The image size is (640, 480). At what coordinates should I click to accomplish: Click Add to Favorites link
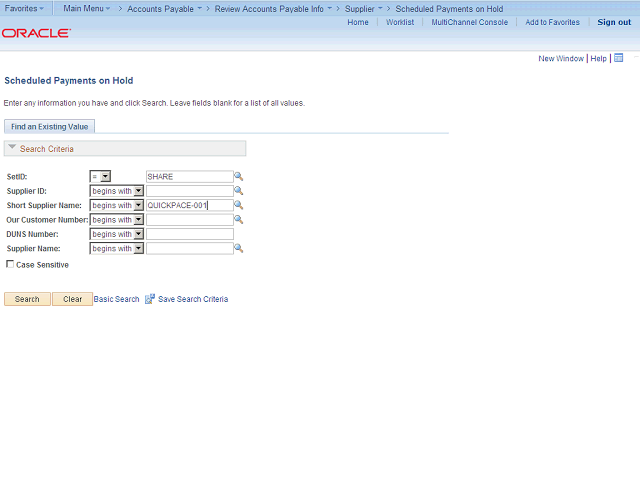click(x=552, y=22)
